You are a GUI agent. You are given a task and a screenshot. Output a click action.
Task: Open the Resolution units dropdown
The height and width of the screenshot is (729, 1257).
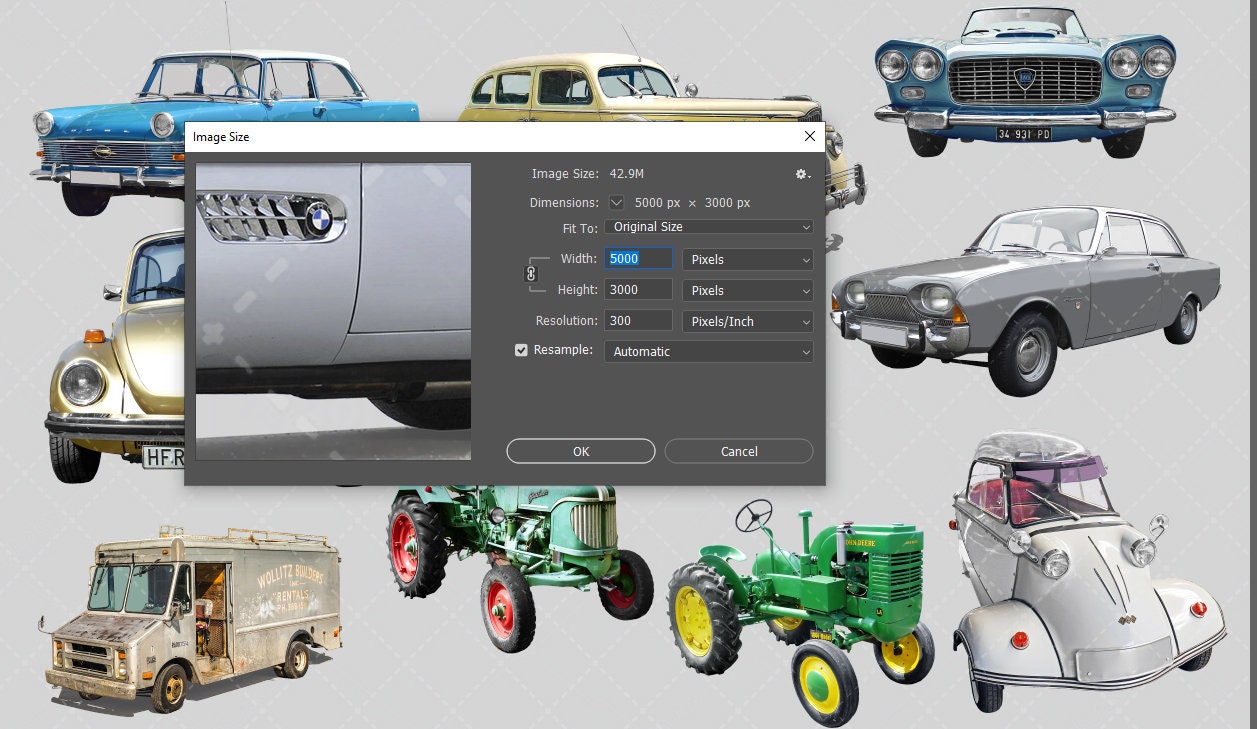pos(747,321)
